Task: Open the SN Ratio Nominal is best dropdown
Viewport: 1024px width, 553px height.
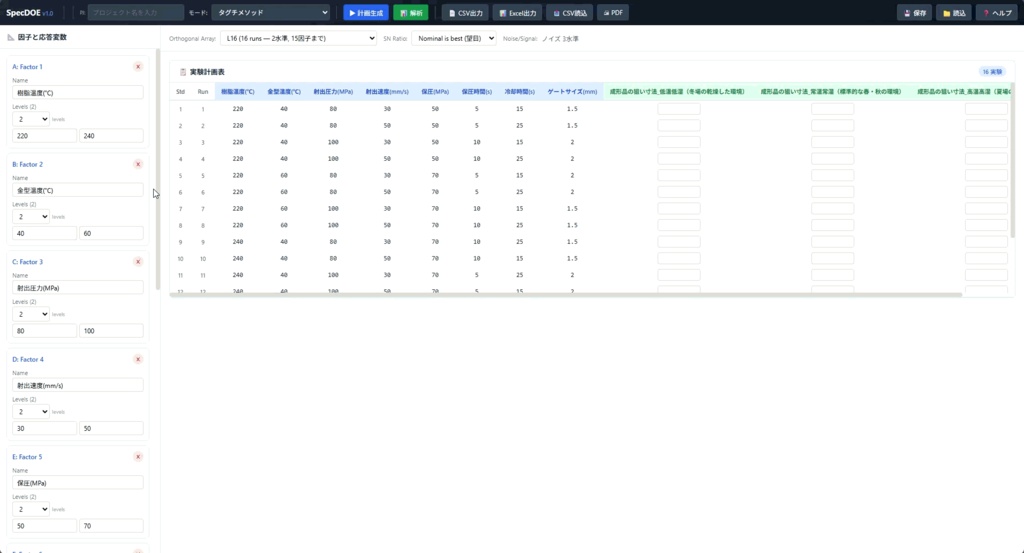Action: 454,39
